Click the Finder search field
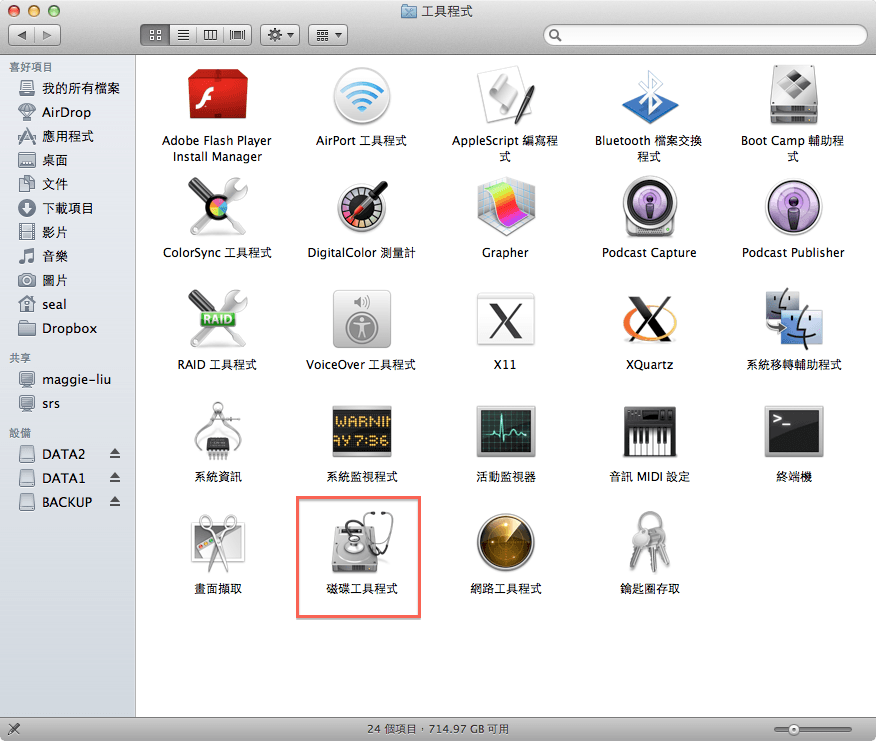Viewport: 876px width, 741px height. [x=705, y=35]
